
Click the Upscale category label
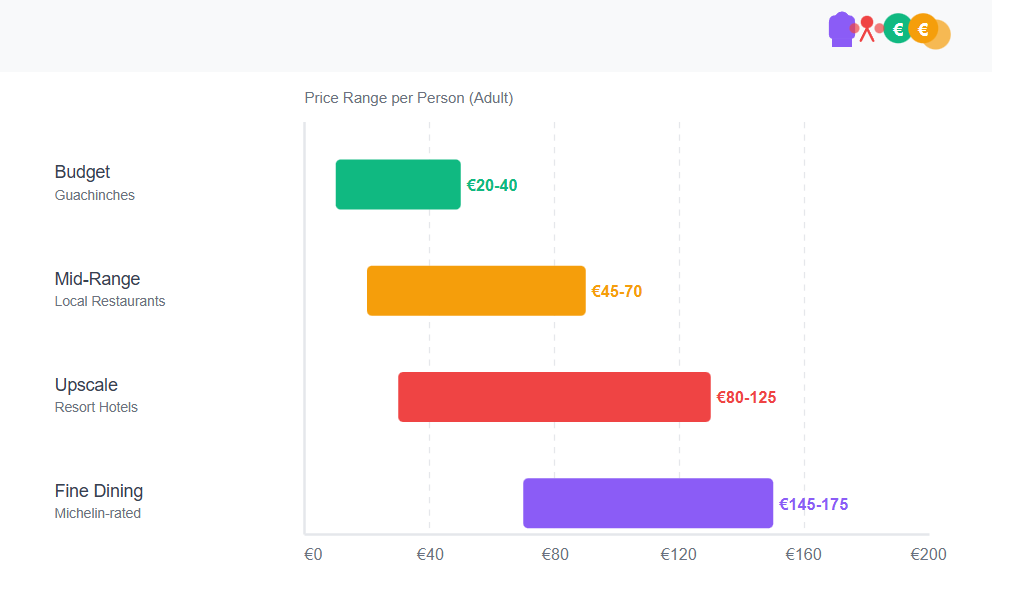(x=86, y=385)
